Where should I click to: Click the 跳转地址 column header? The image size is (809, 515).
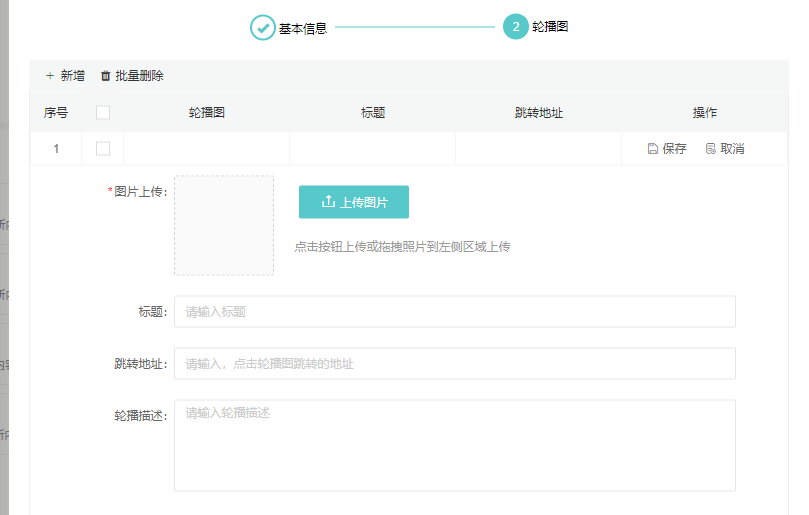click(x=539, y=112)
